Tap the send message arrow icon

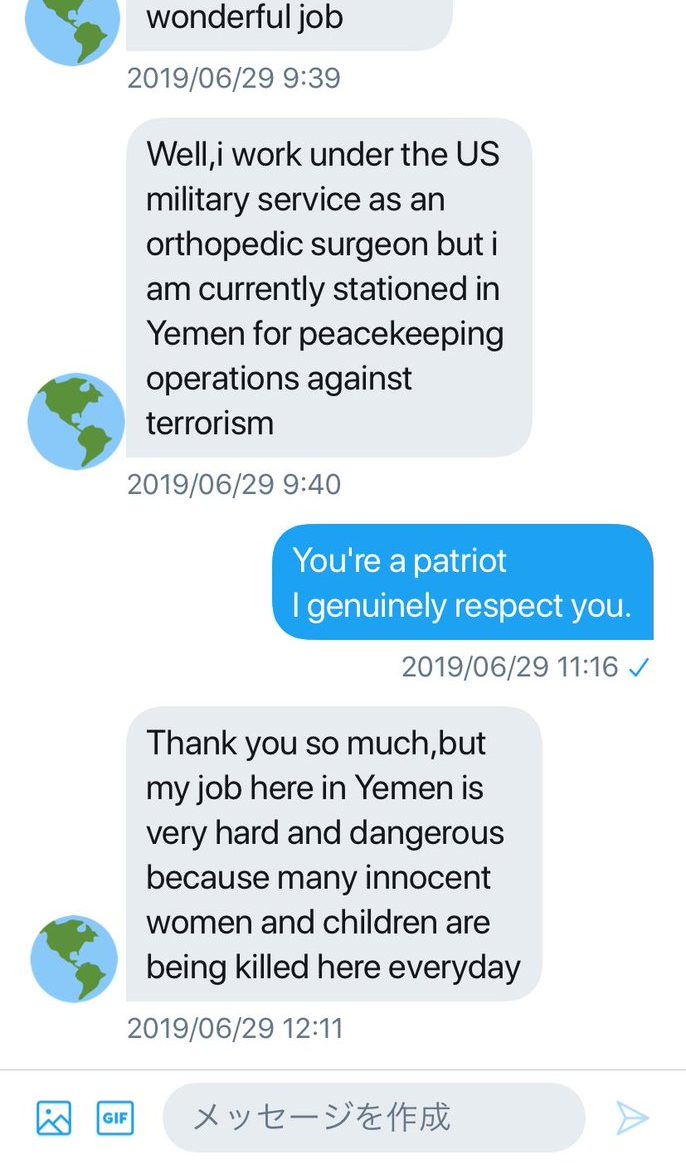point(632,1117)
